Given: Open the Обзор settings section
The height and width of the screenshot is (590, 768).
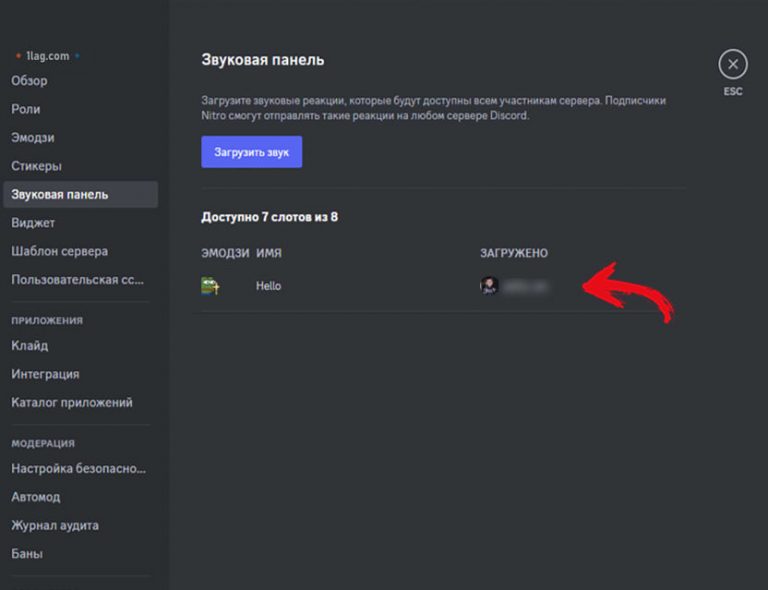Looking at the screenshot, I should point(29,81).
